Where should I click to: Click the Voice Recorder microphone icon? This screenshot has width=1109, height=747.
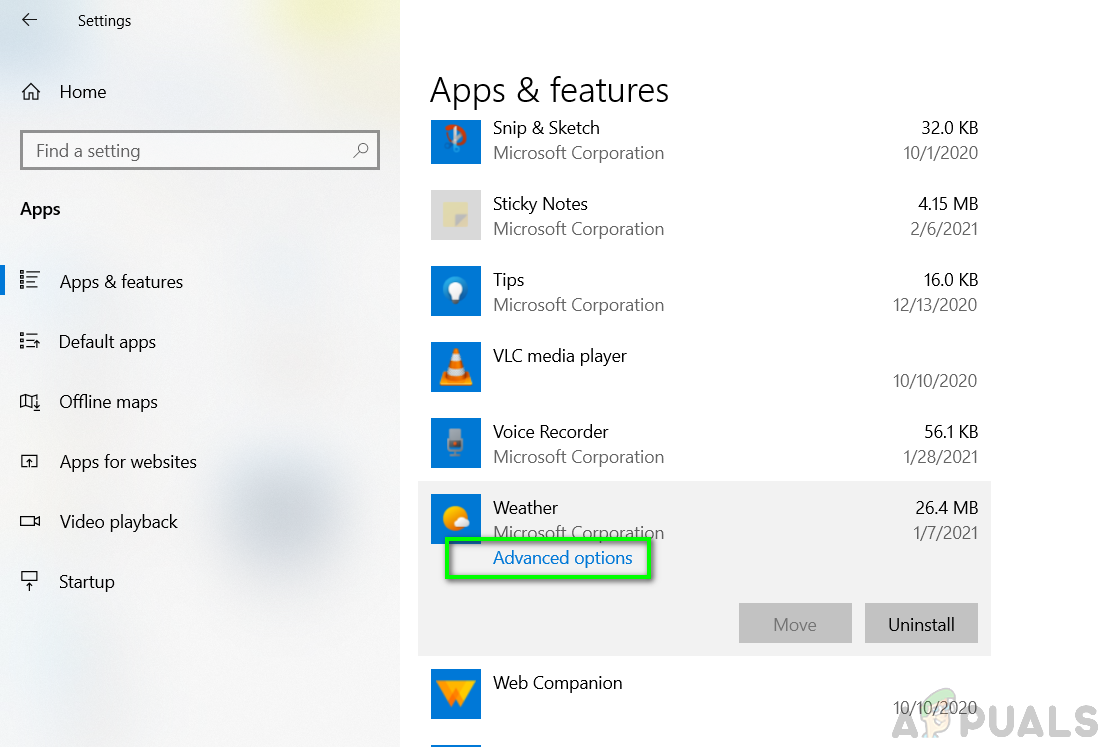[455, 444]
